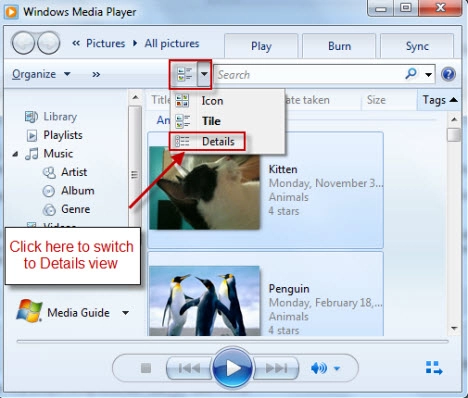This screenshot has height=398, width=468.
Task: Select the Penguin title text
Action: point(289,289)
